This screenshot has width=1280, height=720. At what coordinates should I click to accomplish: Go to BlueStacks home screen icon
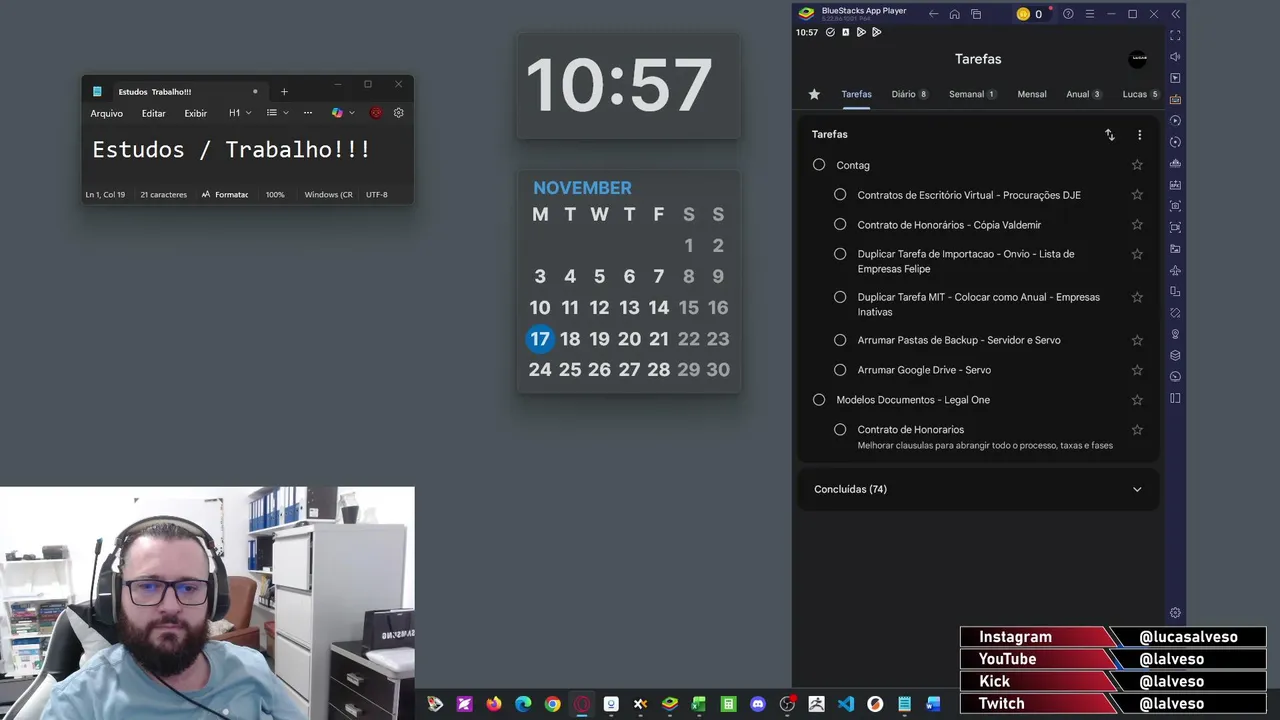pos(955,14)
